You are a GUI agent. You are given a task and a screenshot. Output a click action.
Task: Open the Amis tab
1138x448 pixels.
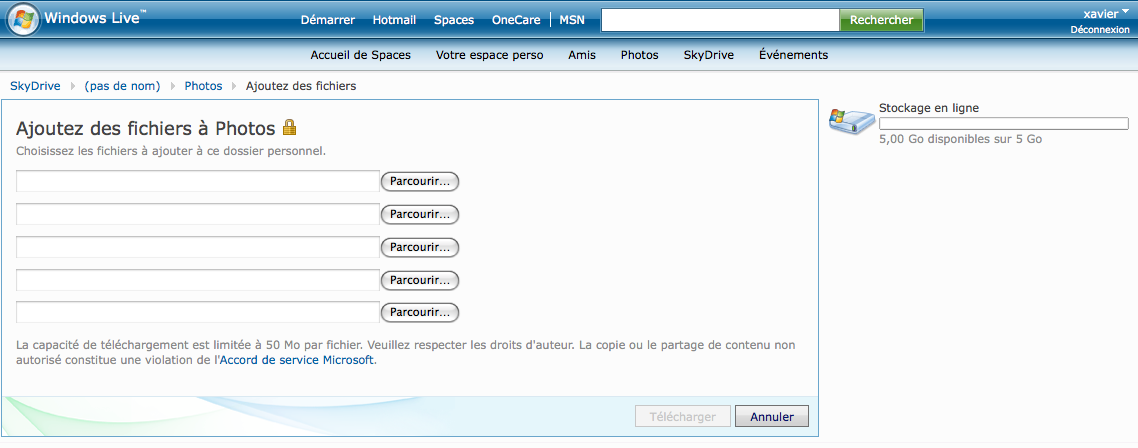582,54
